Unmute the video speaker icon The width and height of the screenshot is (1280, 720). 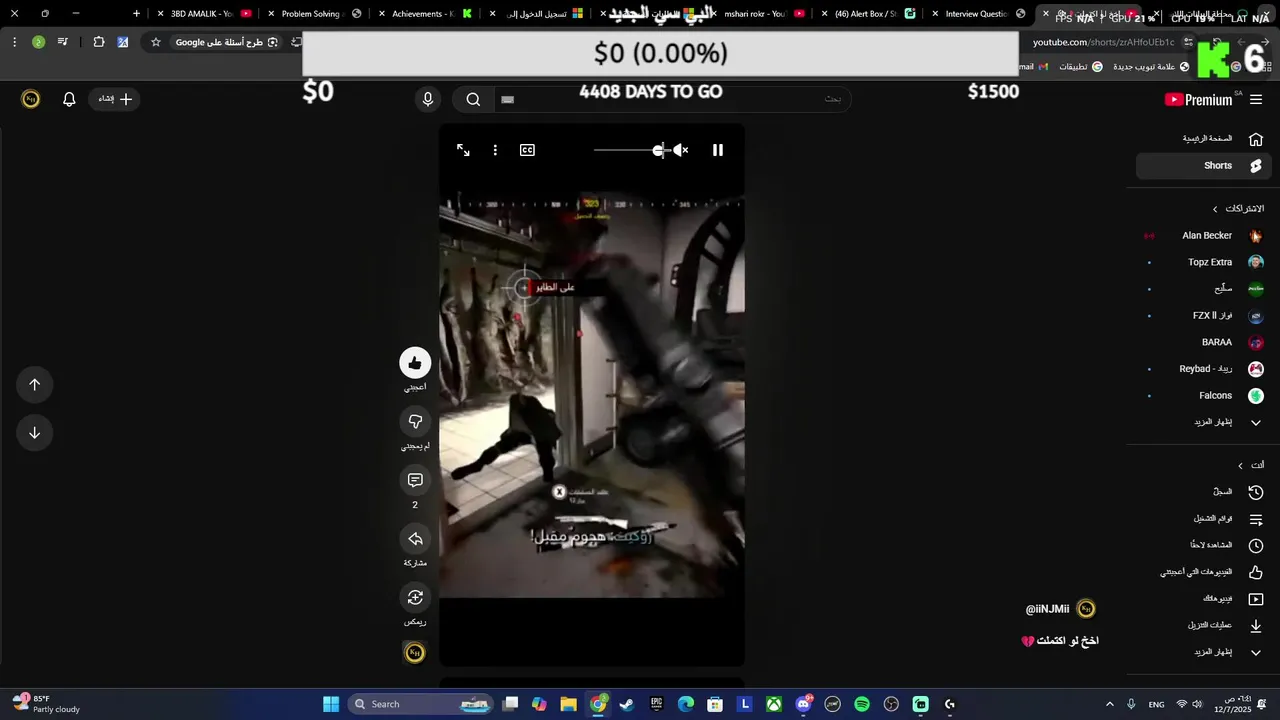tap(680, 150)
